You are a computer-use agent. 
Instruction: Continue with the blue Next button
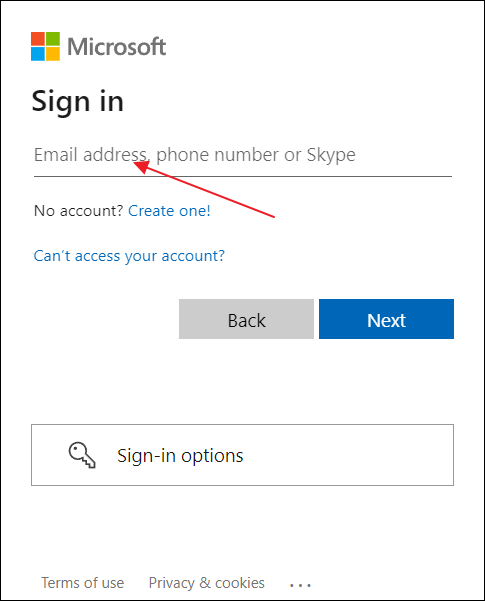(386, 319)
